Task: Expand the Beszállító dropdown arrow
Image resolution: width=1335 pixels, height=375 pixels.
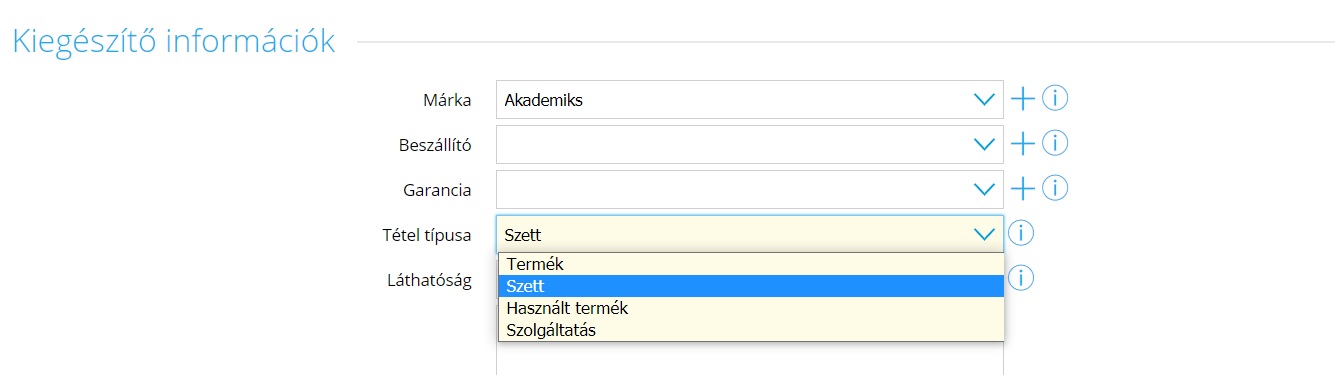Action: click(984, 145)
